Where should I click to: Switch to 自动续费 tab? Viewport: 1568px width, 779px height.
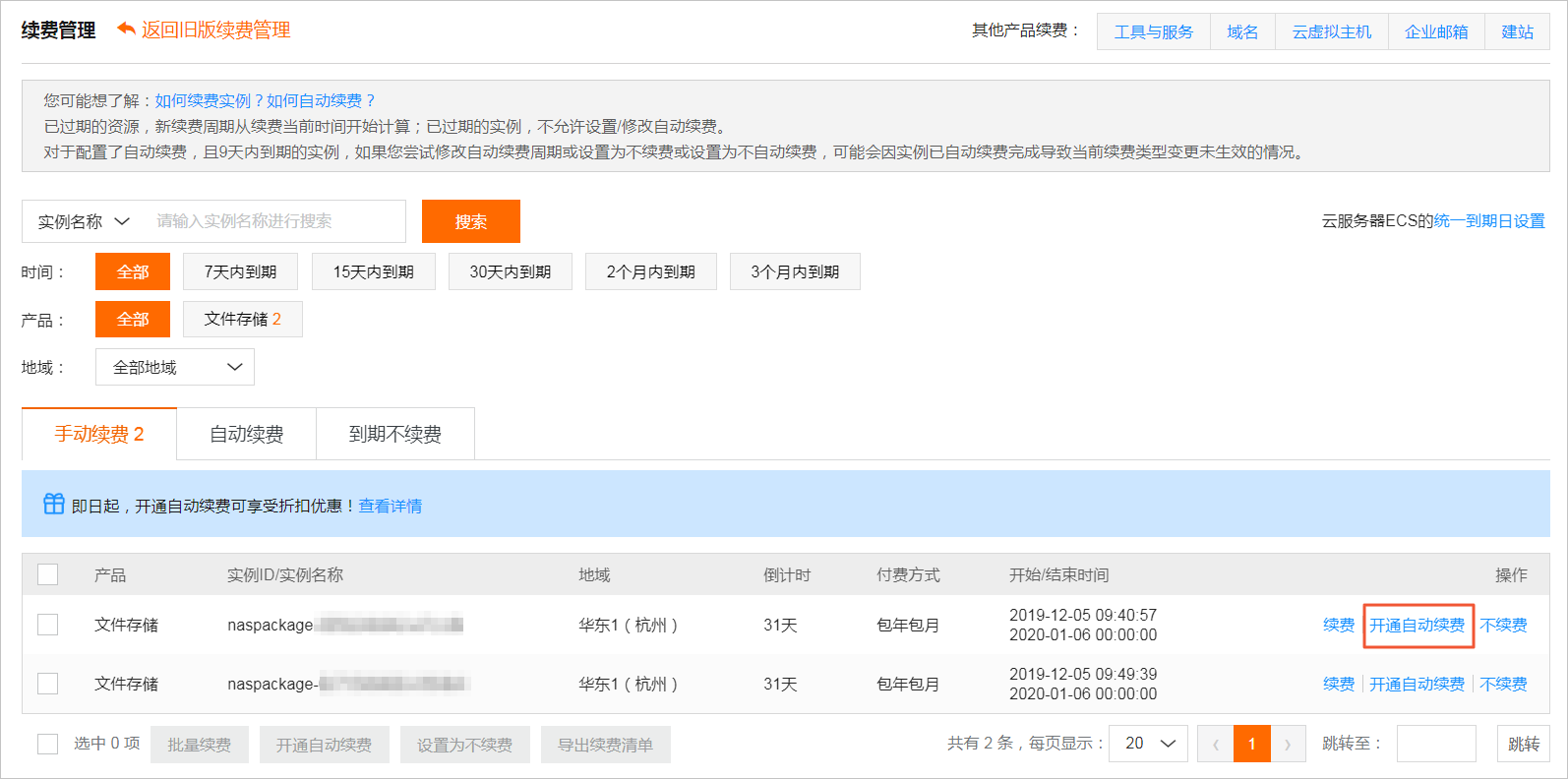click(x=247, y=434)
